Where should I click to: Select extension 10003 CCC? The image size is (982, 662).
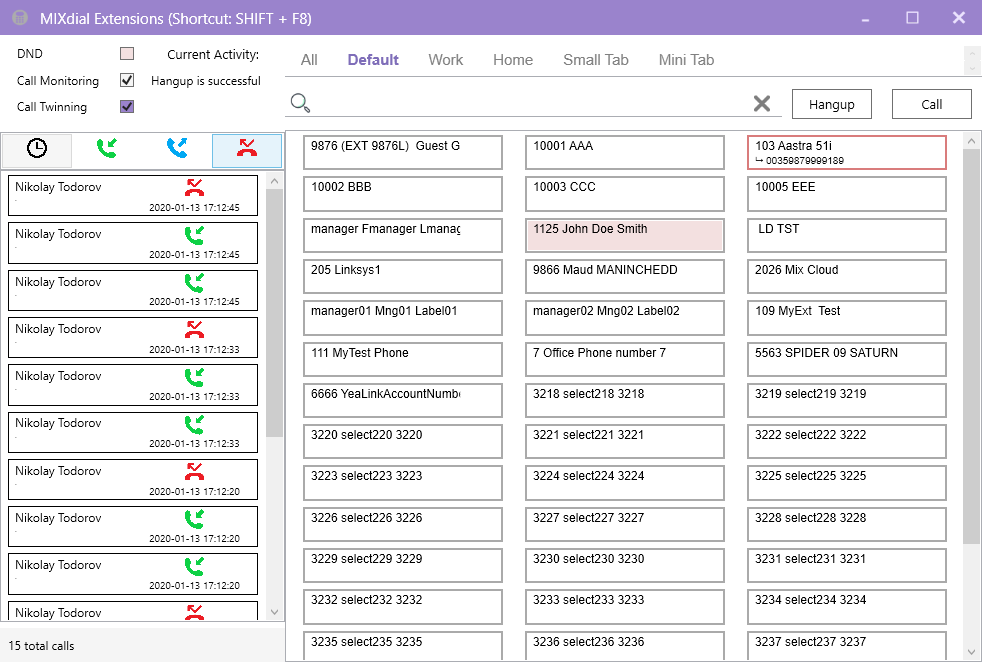click(x=625, y=194)
